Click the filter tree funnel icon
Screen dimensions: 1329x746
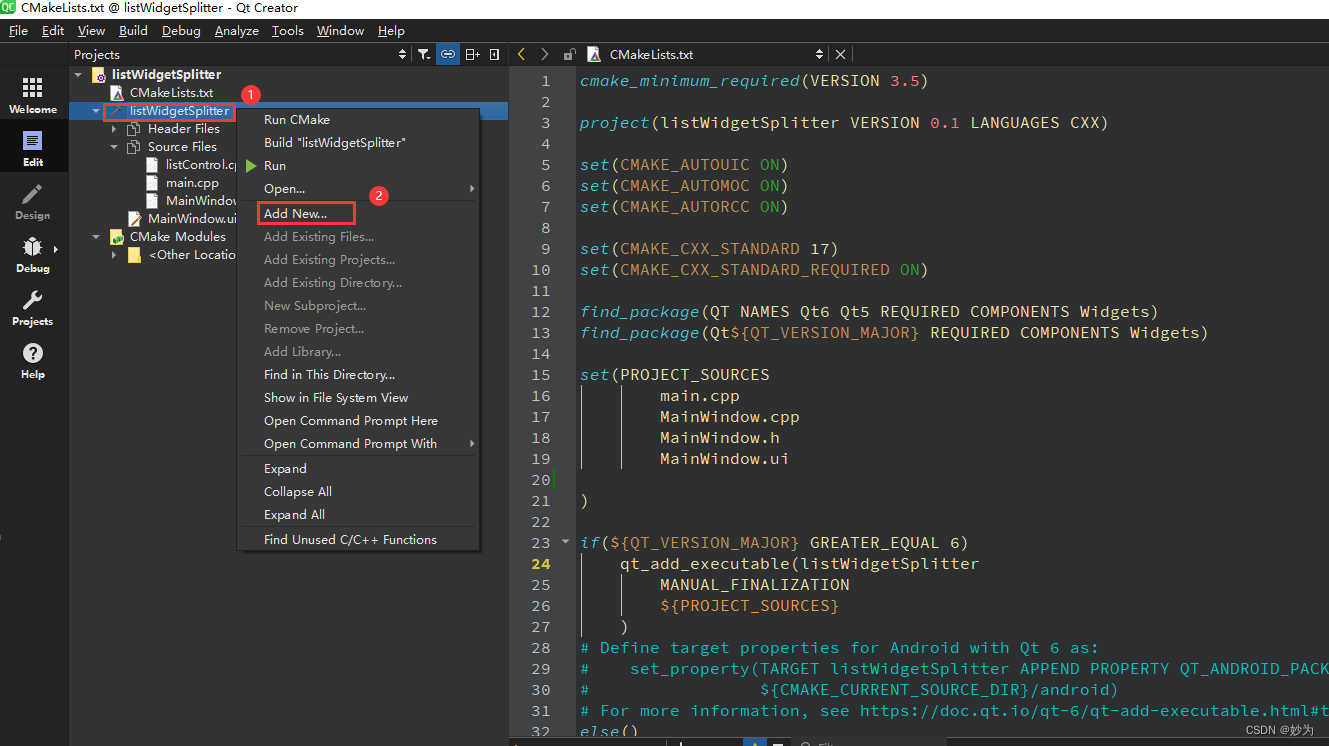pos(424,54)
